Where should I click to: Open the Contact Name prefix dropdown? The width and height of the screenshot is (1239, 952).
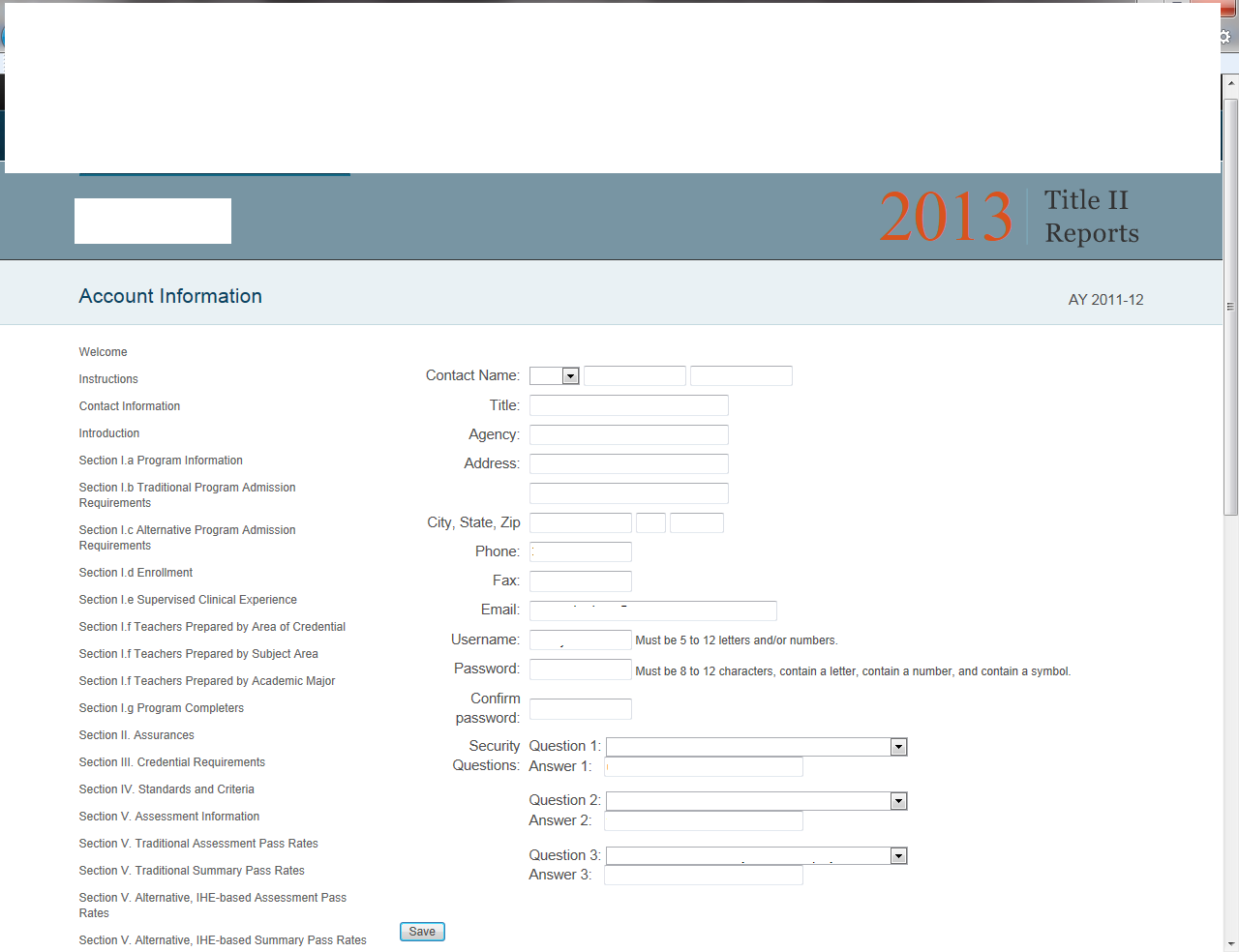click(555, 376)
